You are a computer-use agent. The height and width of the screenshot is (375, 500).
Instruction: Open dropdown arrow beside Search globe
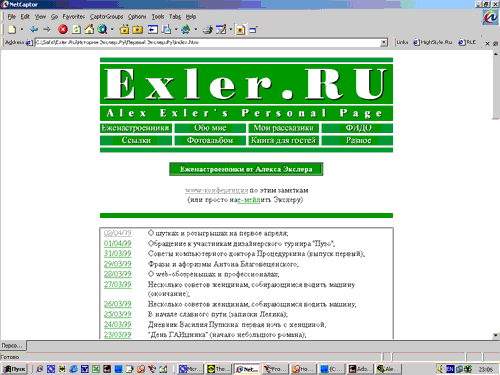click(x=112, y=30)
